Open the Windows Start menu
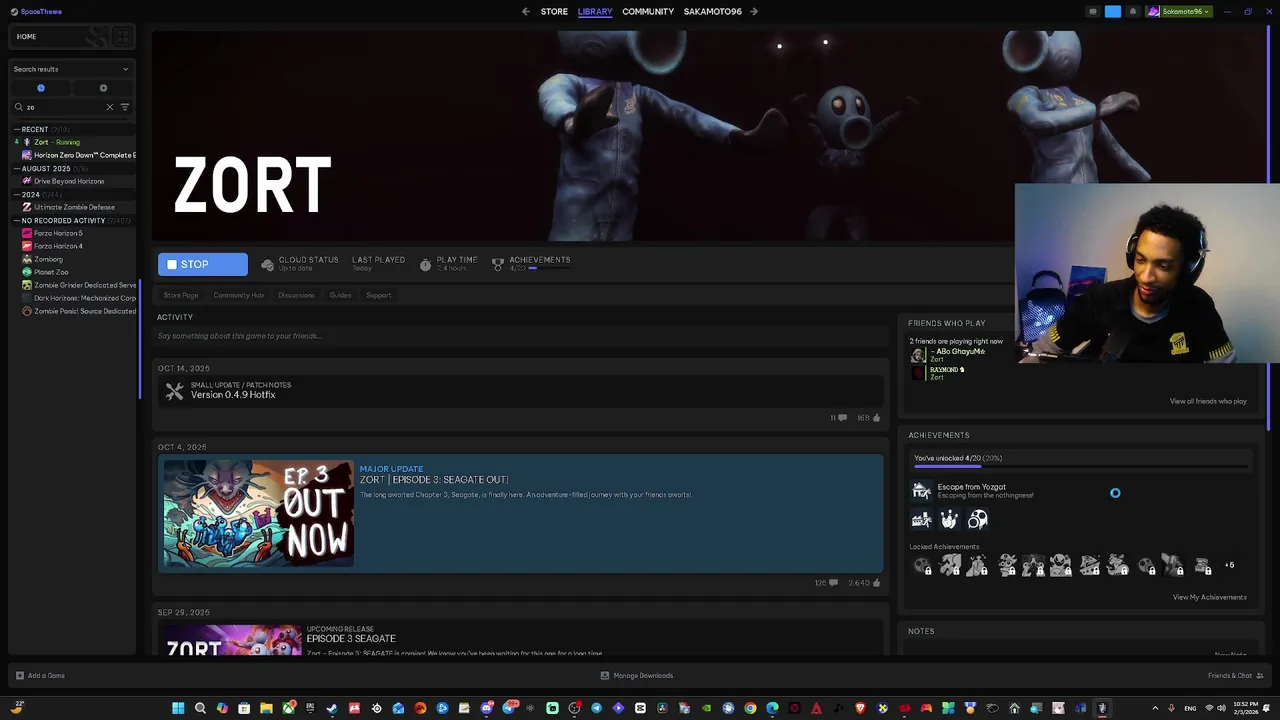Viewport: 1280px width, 720px height. point(178,708)
